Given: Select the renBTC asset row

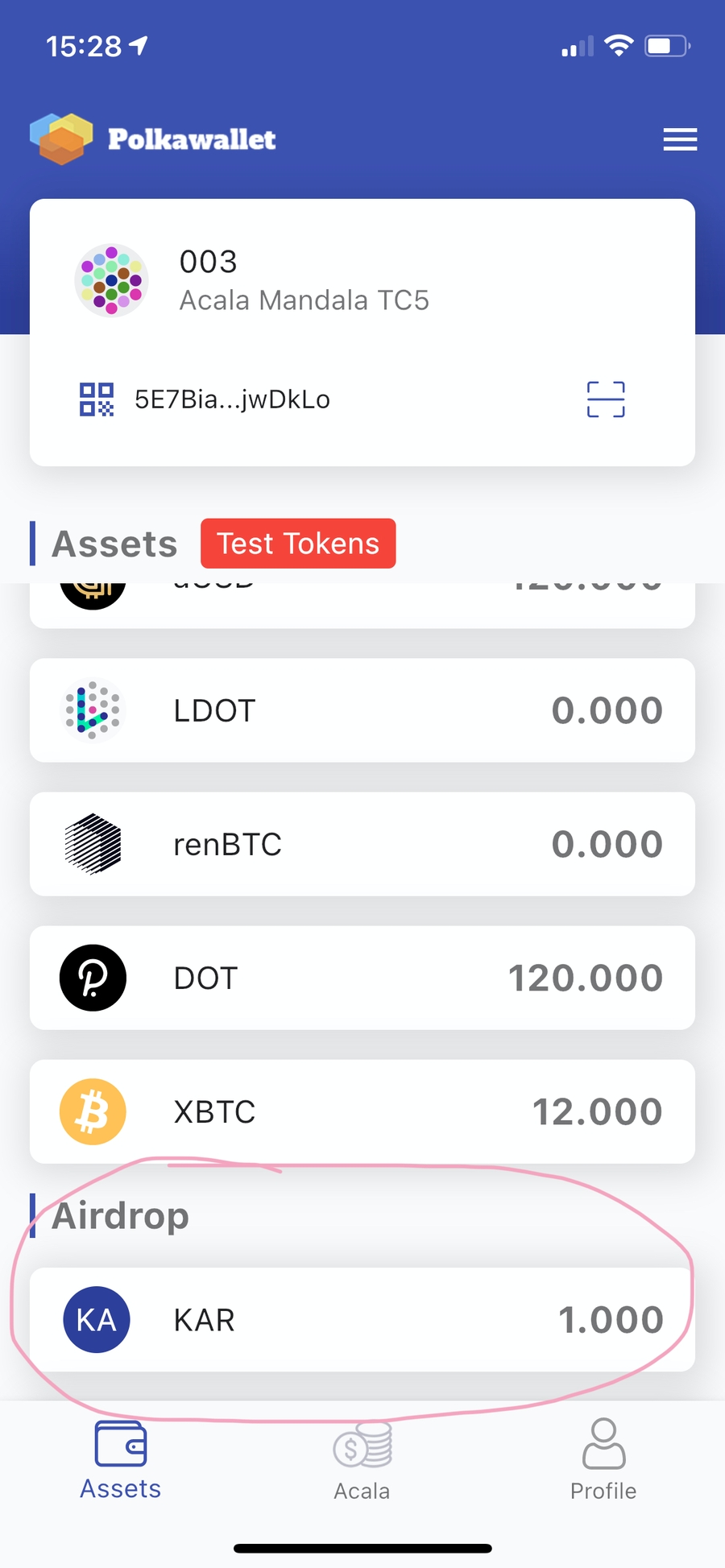Looking at the screenshot, I should pyautogui.click(x=362, y=844).
